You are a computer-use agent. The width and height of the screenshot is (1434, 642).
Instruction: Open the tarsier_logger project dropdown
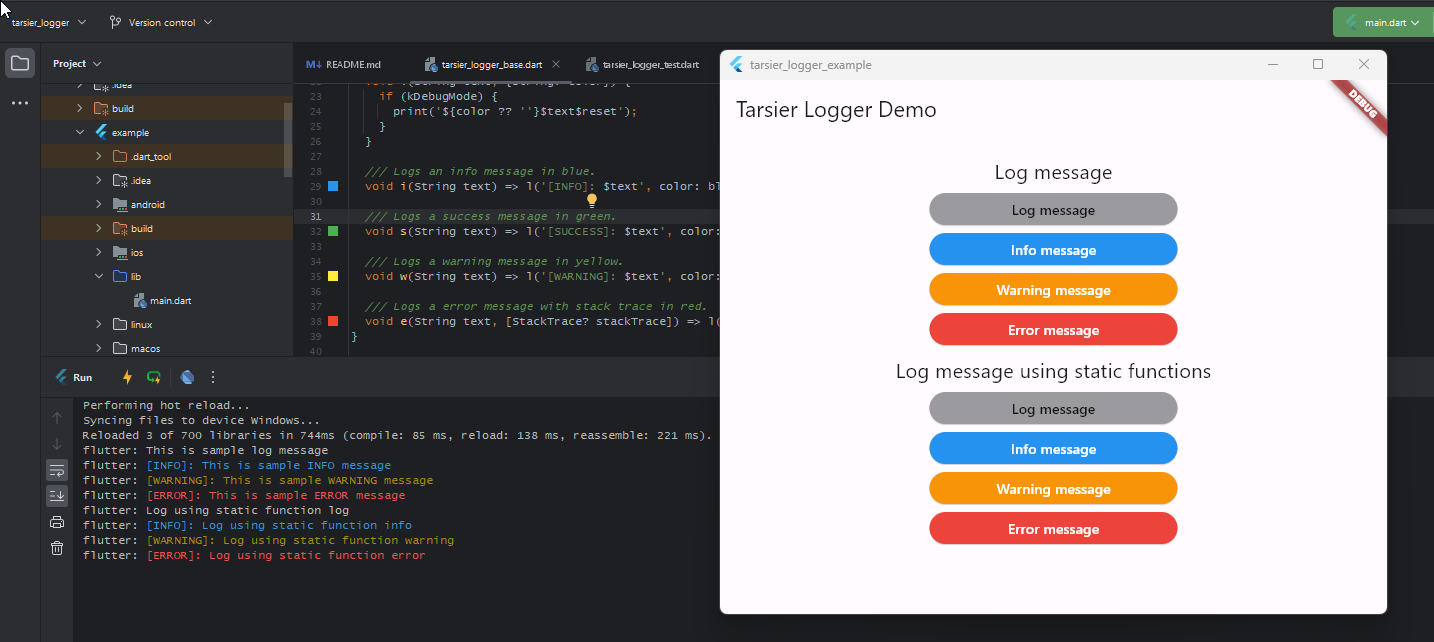click(48, 22)
